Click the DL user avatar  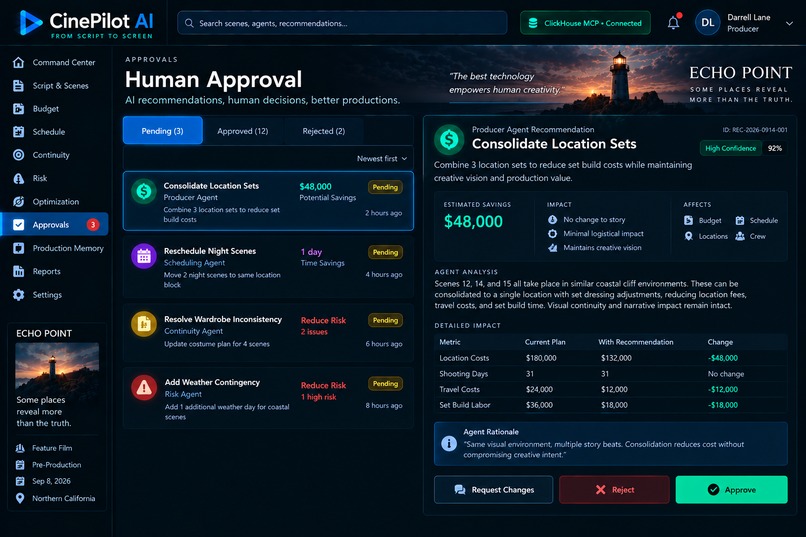(707, 23)
